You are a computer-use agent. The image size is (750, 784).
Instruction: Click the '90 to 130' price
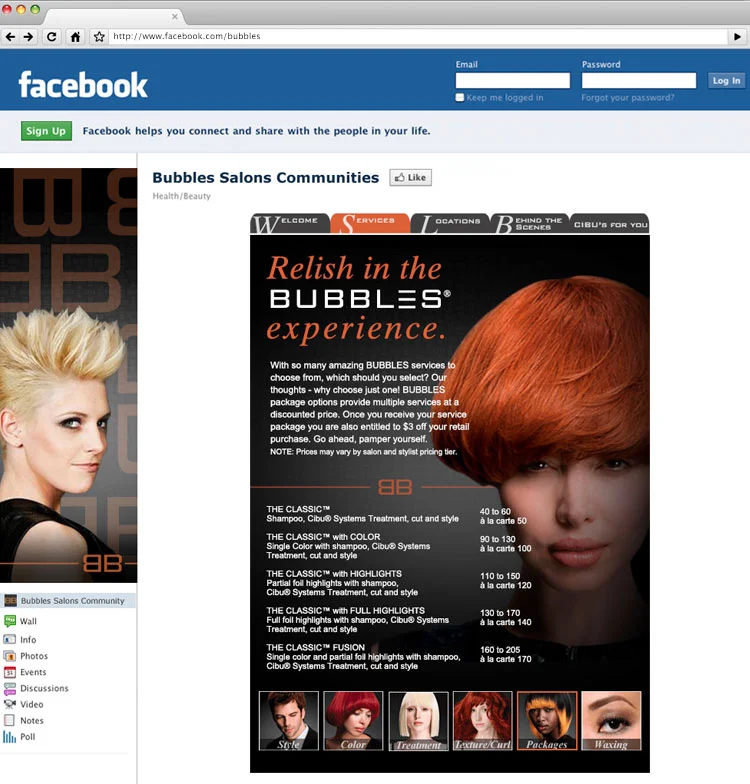point(498,539)
